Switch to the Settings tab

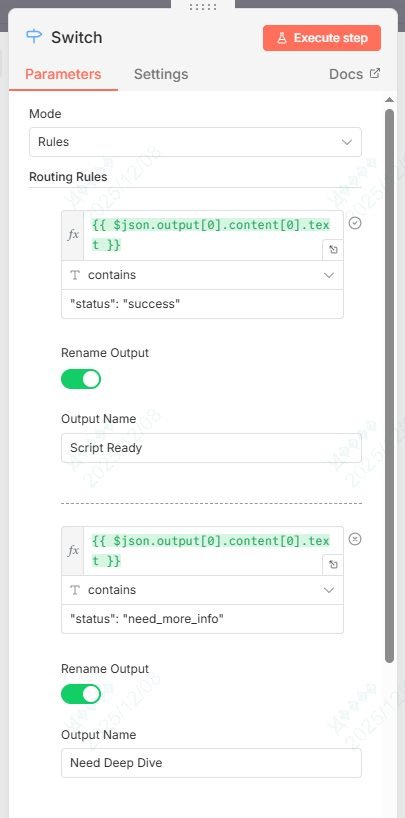[161, 74]
